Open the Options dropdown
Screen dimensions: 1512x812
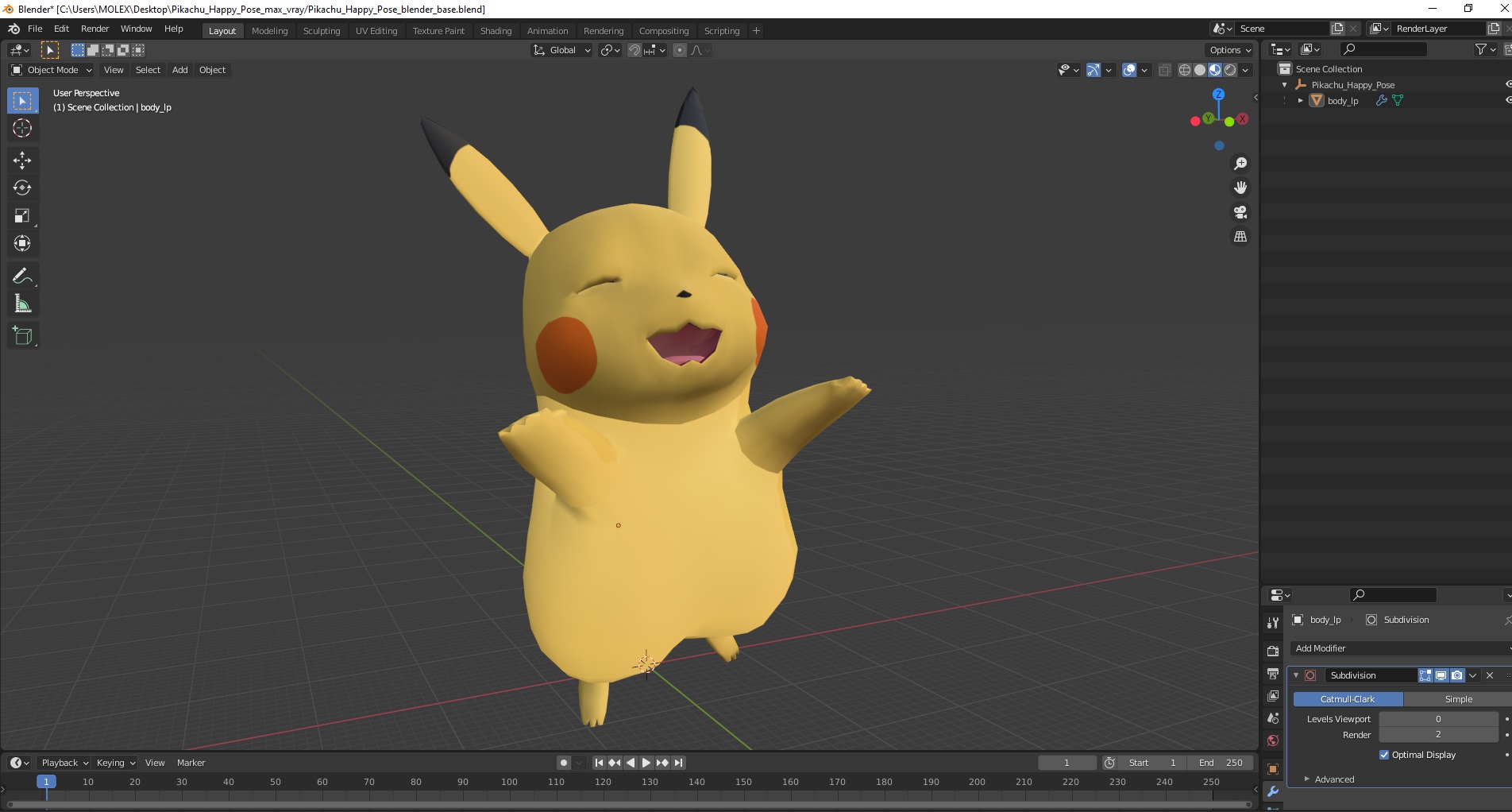[x=1230, y=50]
